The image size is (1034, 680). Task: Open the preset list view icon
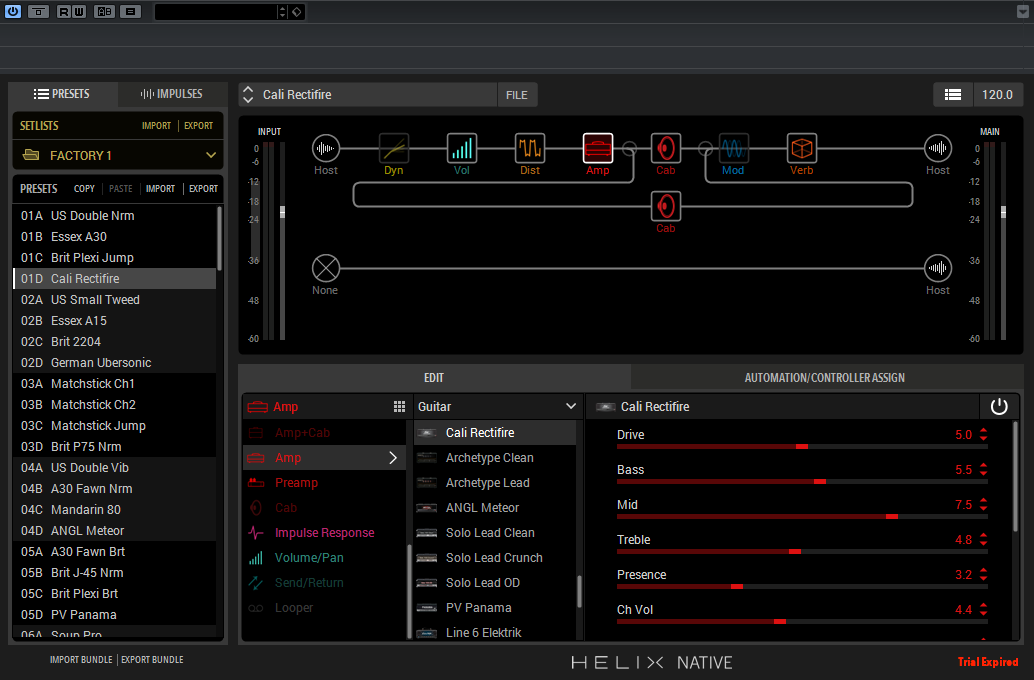coord(953,94)
